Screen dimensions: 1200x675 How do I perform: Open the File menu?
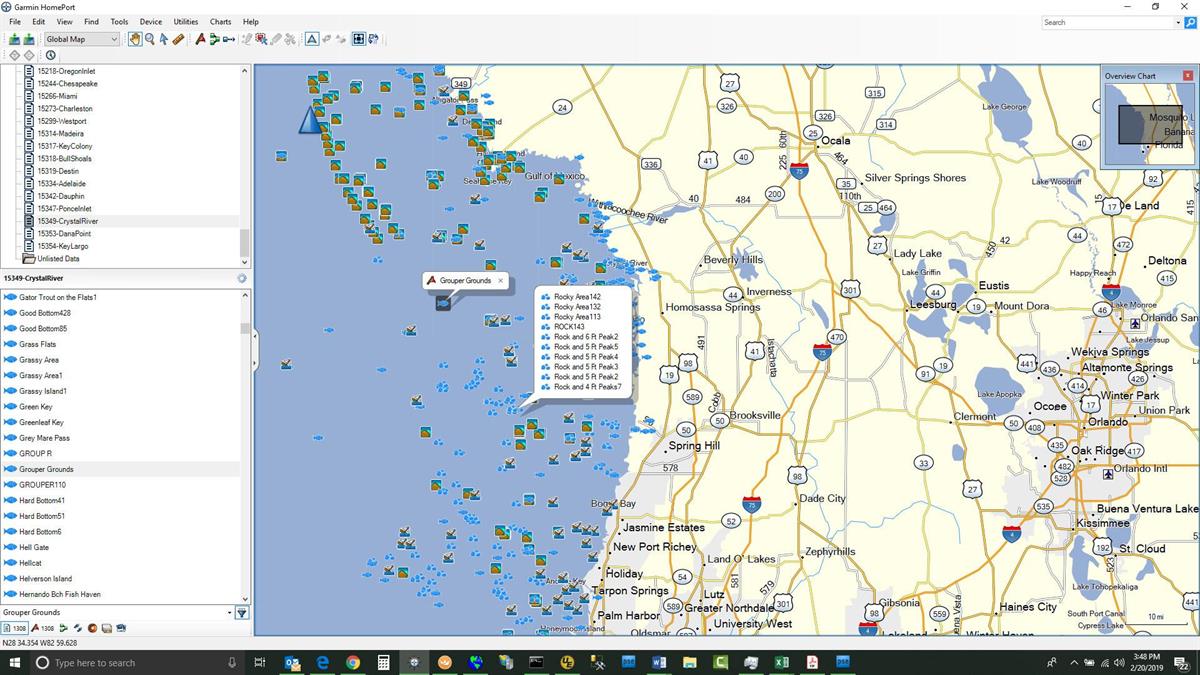[15, 22]
